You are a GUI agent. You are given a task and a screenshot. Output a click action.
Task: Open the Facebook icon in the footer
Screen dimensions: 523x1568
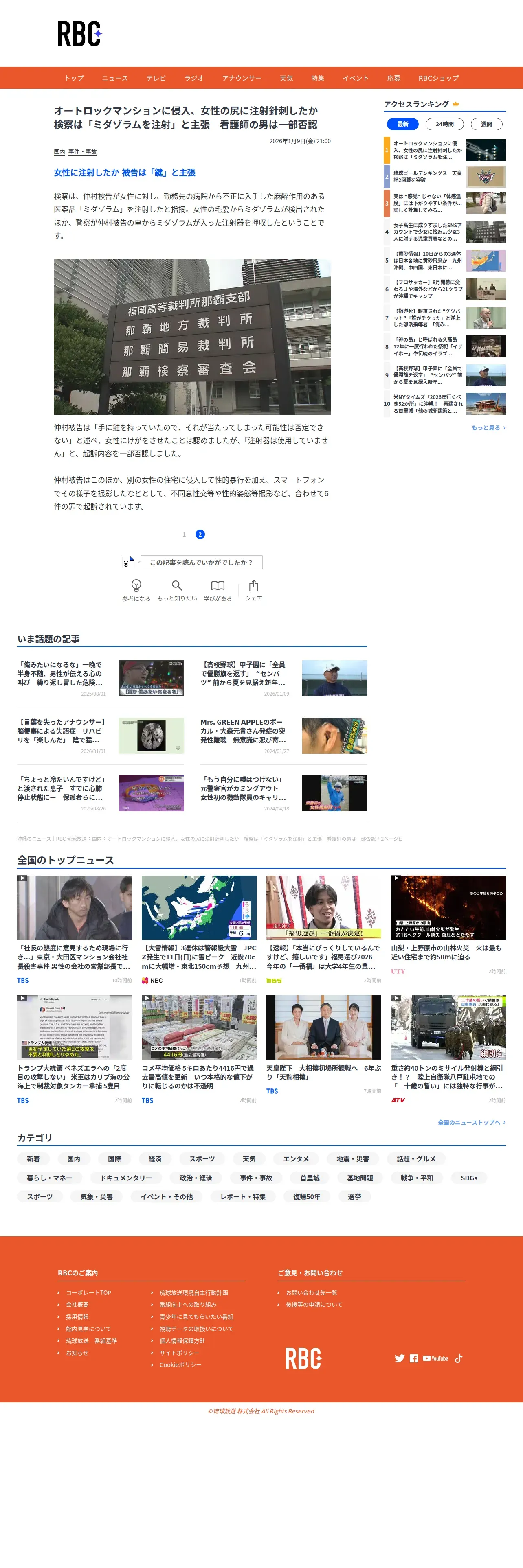[414, 1358]
